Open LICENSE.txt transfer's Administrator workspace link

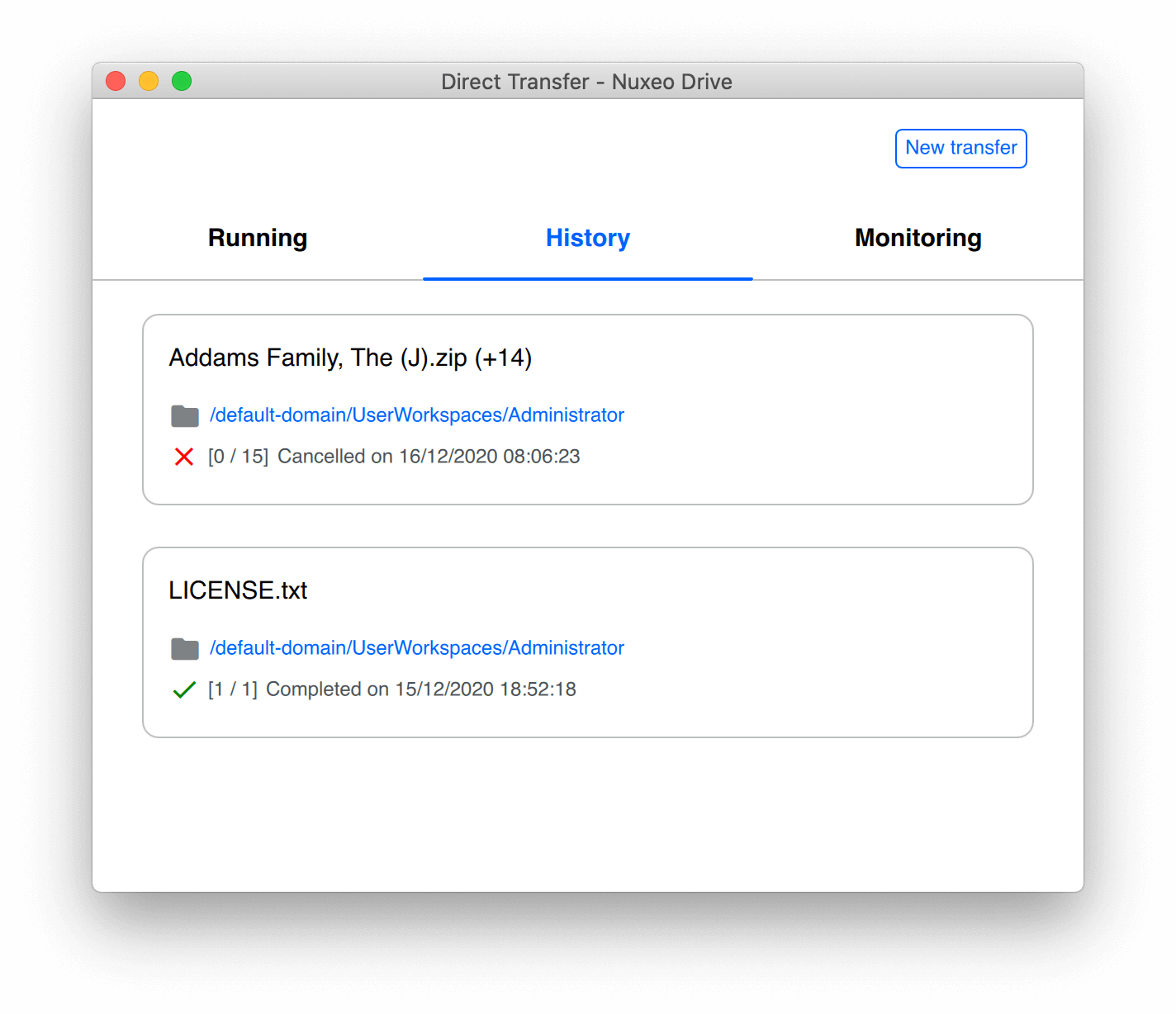click(x=417, y=648)
